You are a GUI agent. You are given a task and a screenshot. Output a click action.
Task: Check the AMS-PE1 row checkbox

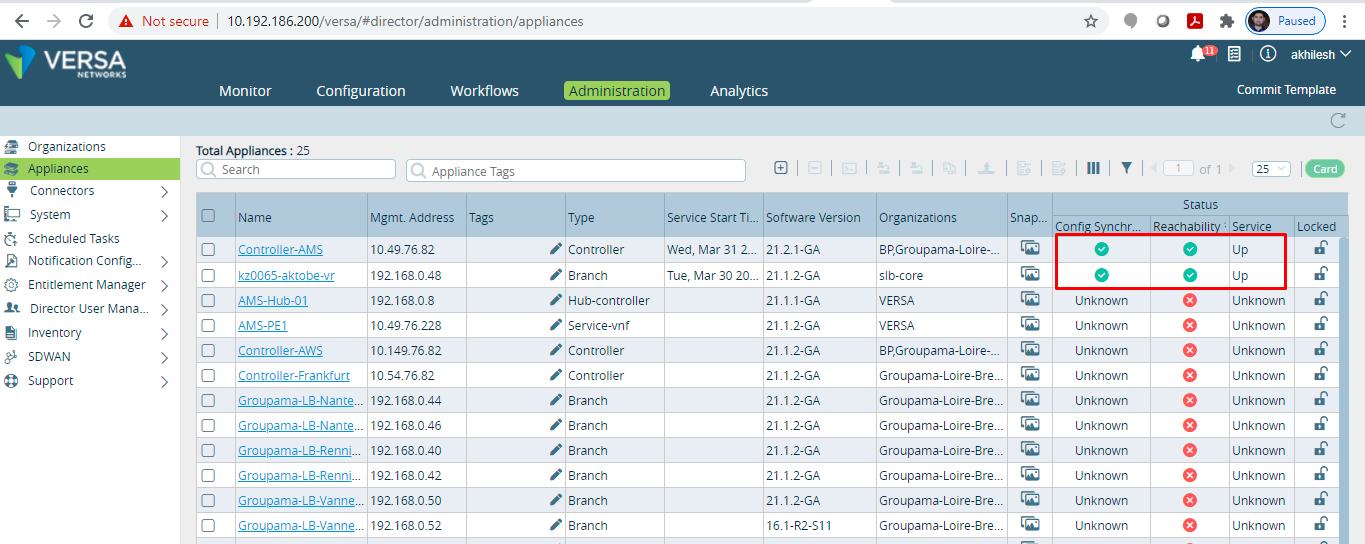point(208,325)
